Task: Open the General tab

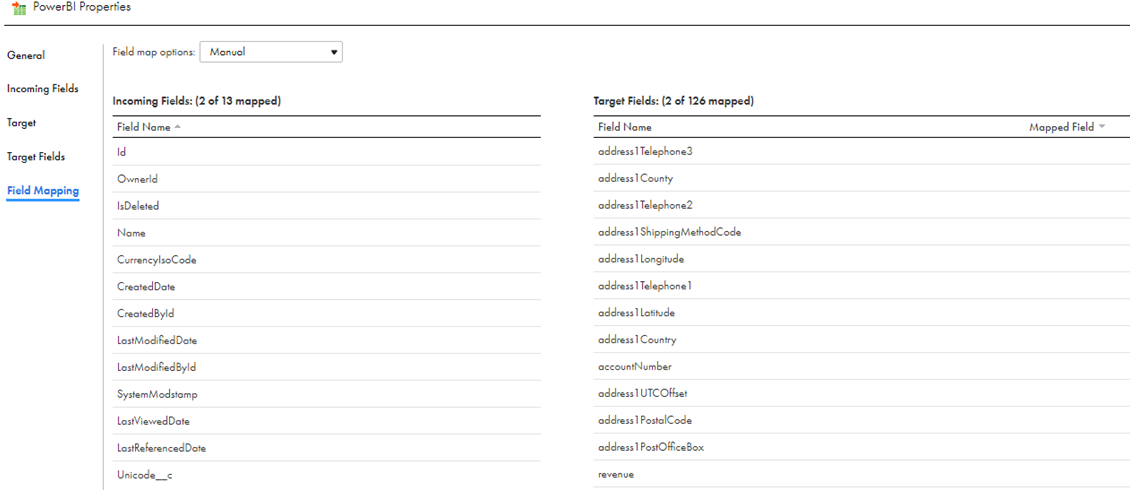Action: click(x=26, y=55)
